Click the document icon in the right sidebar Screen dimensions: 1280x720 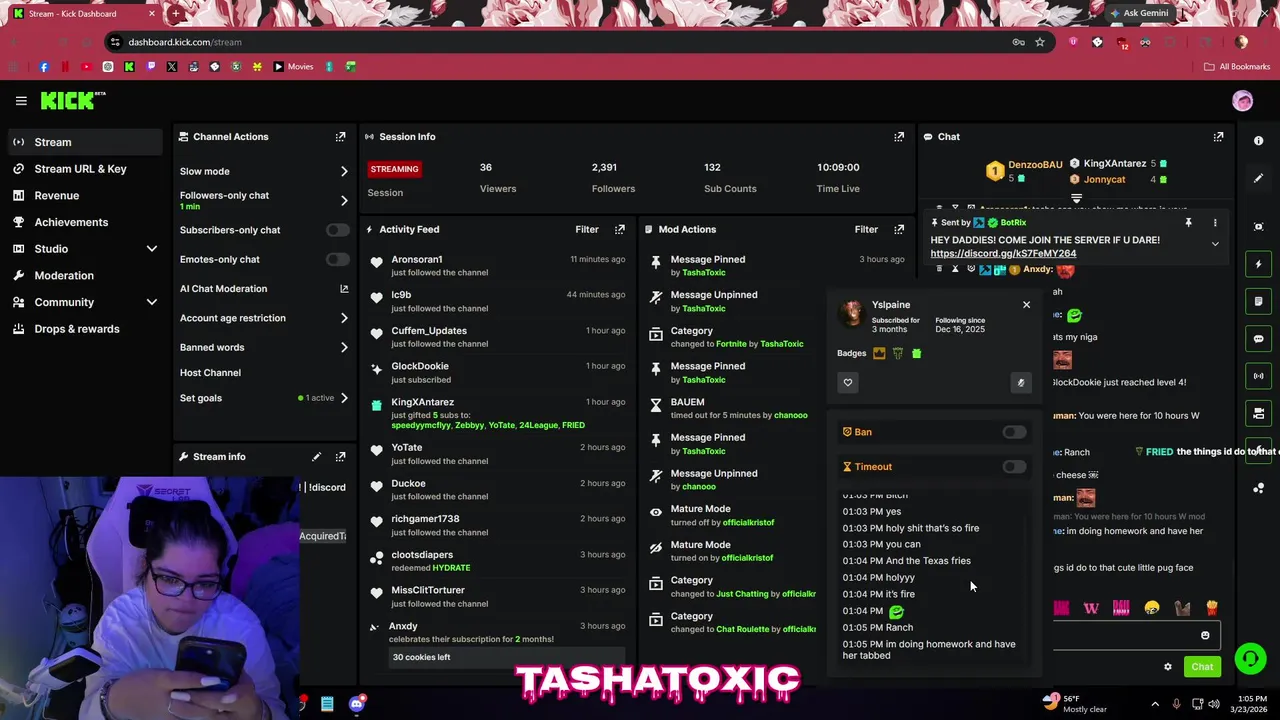tap(1258, 301)
